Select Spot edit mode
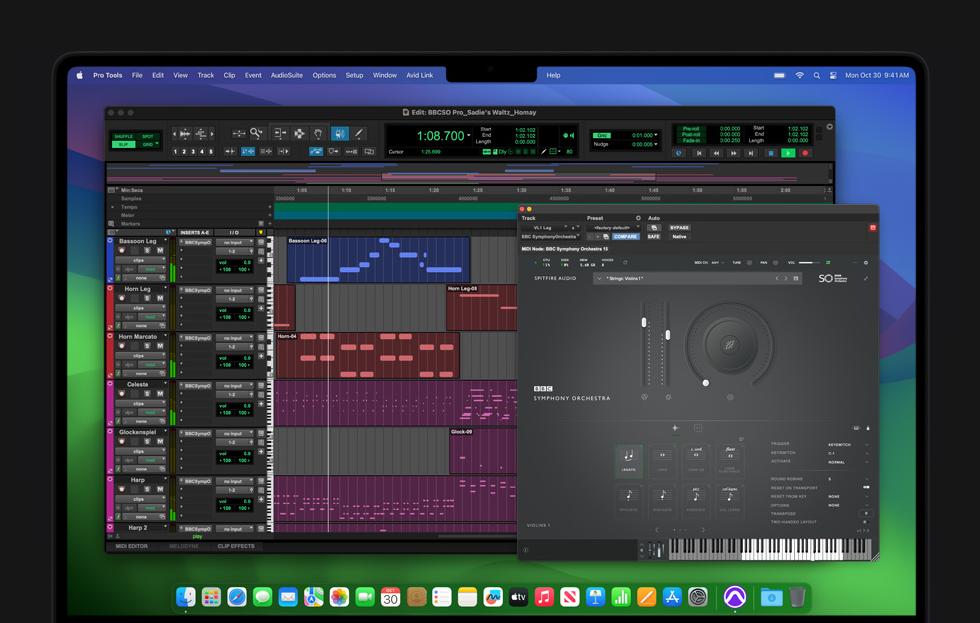980x623 pixels. [x=148, y=136]
